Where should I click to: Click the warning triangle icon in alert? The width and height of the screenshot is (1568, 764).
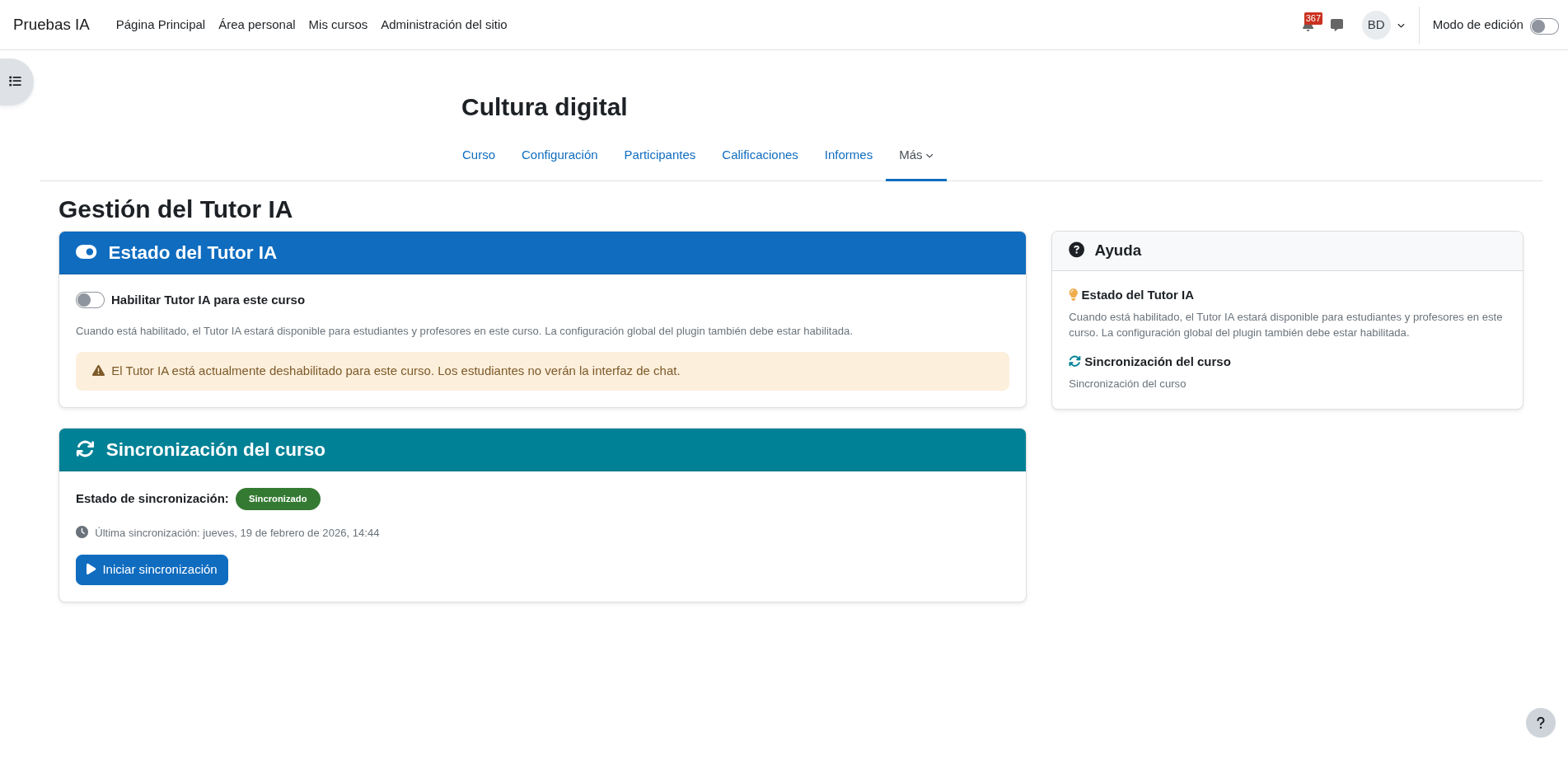[98, 371]
